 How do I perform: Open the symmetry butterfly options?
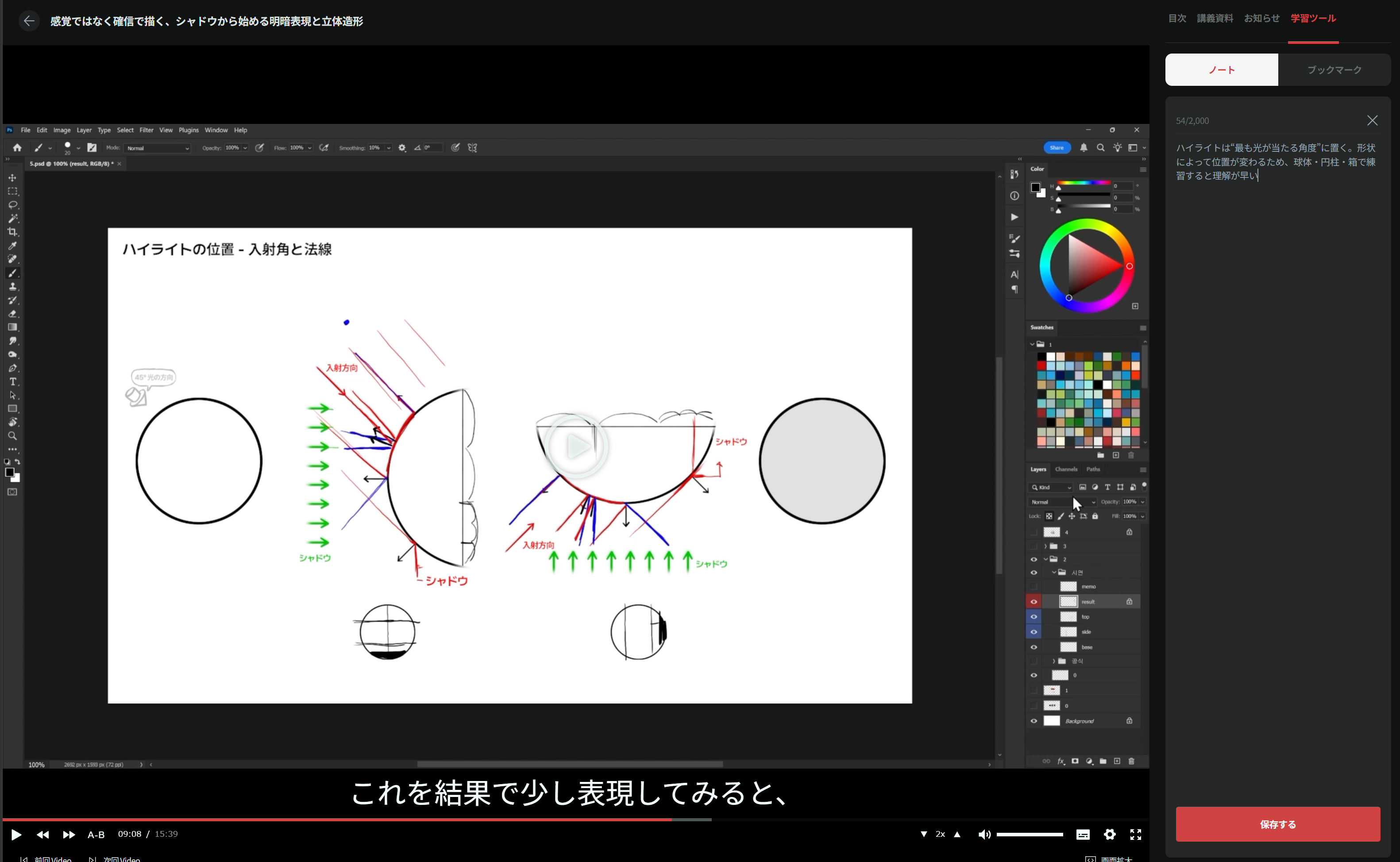(472, 148)
